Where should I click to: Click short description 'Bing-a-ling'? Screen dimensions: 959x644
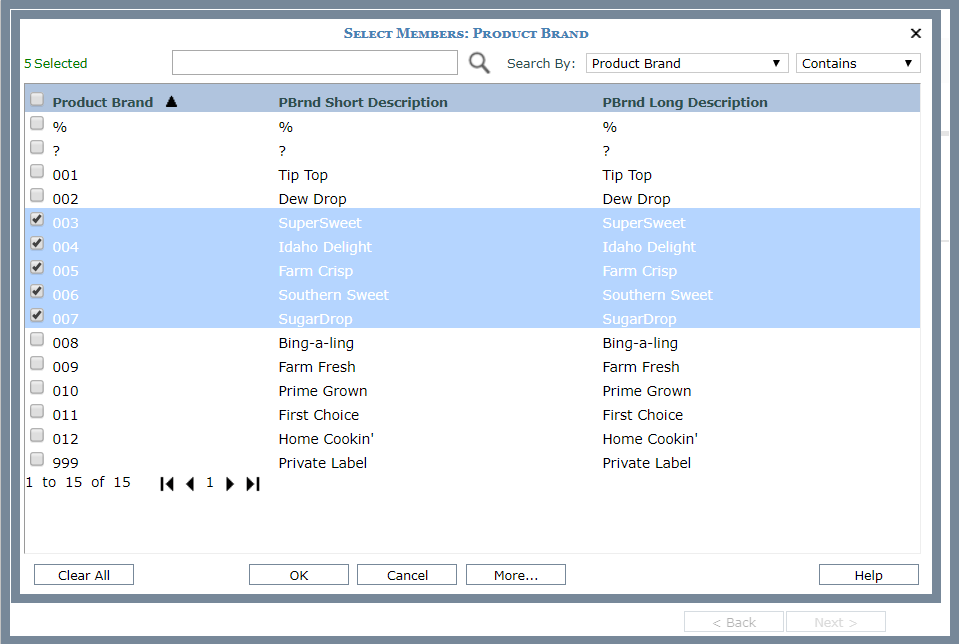point(316,342)
